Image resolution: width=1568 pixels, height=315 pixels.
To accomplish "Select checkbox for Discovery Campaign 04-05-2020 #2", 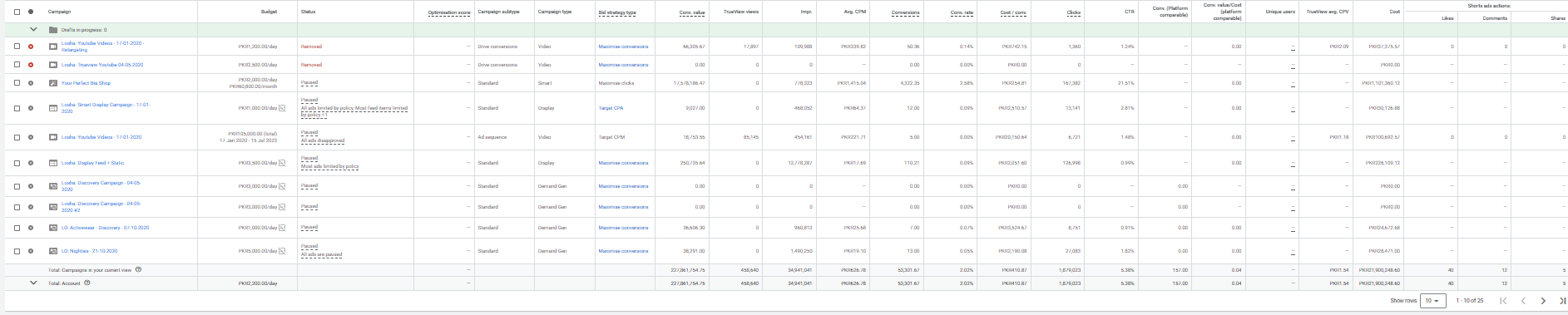I will tap(17, 207).
